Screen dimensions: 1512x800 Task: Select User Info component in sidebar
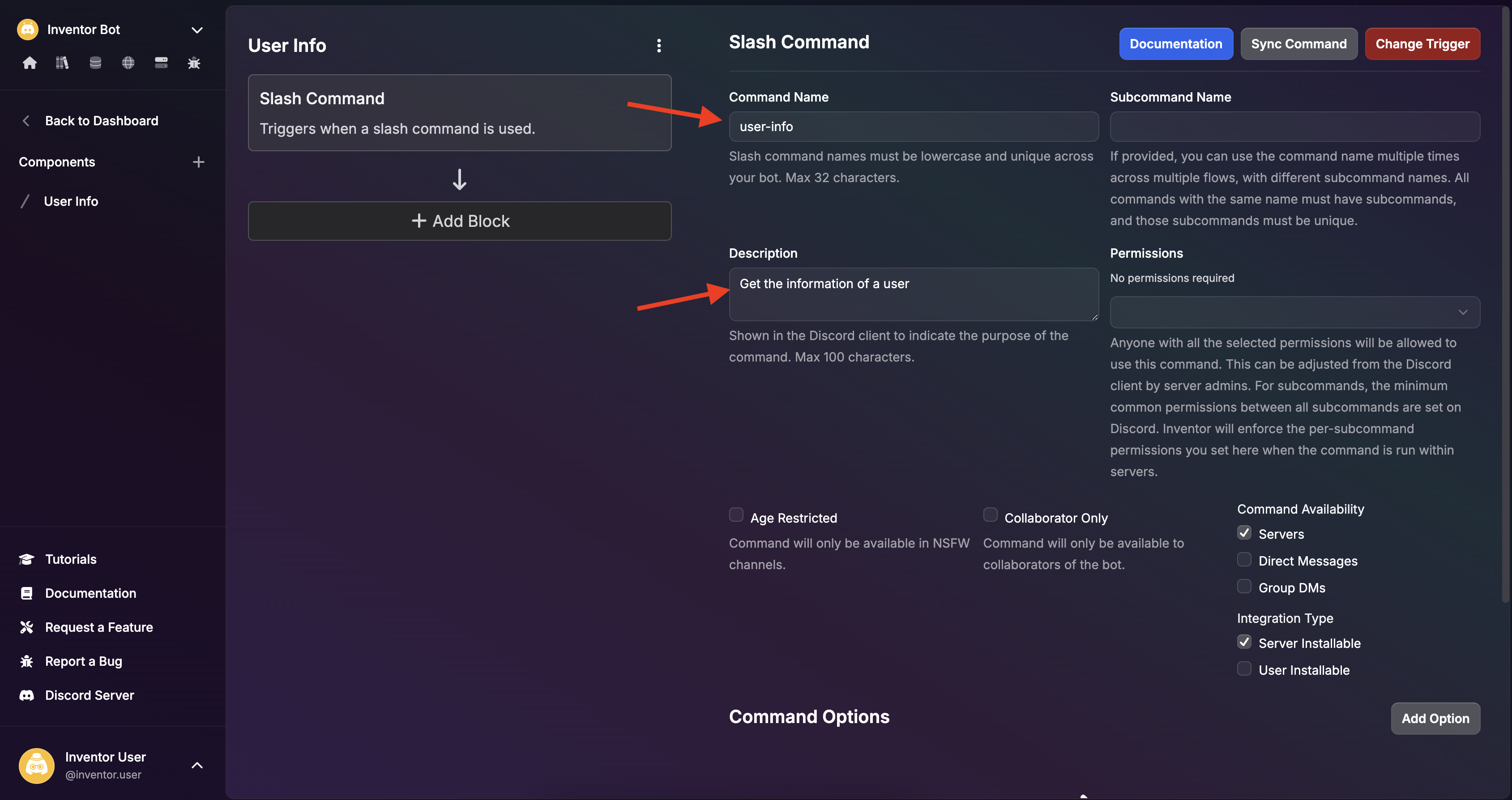[71, 201]
